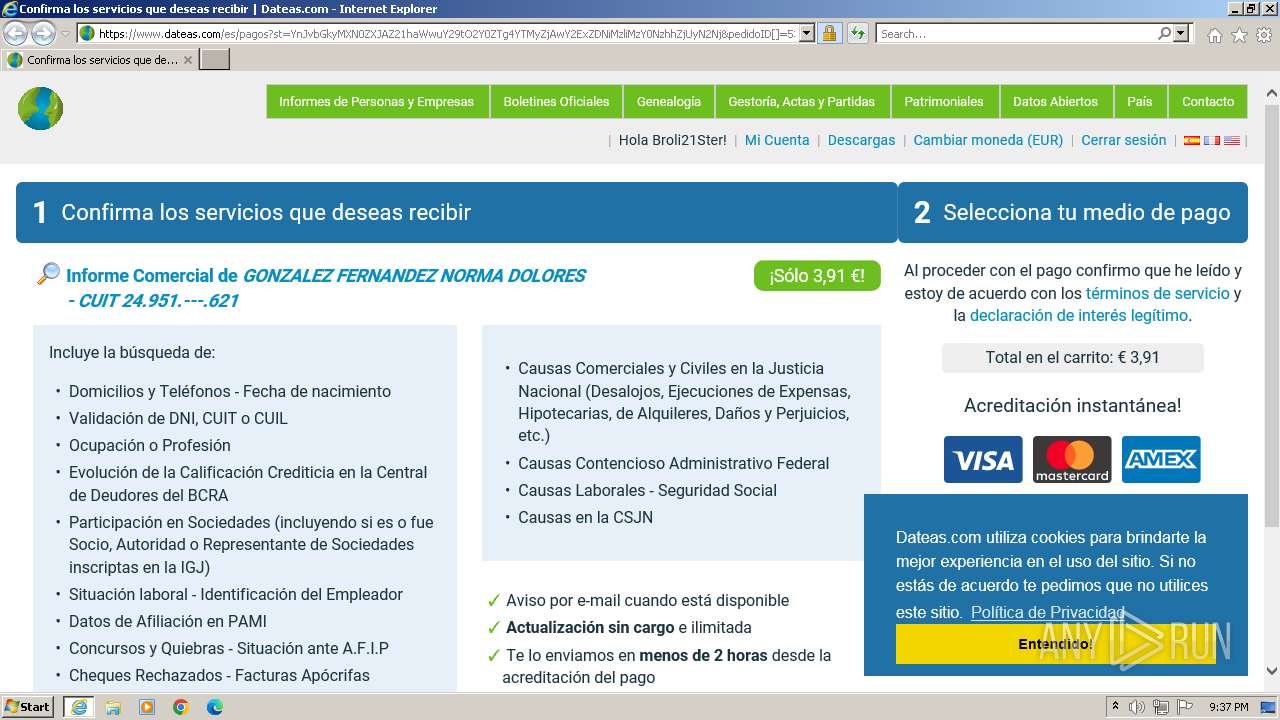Open the Genealogía menu
1280x720 pixels.
669,101
